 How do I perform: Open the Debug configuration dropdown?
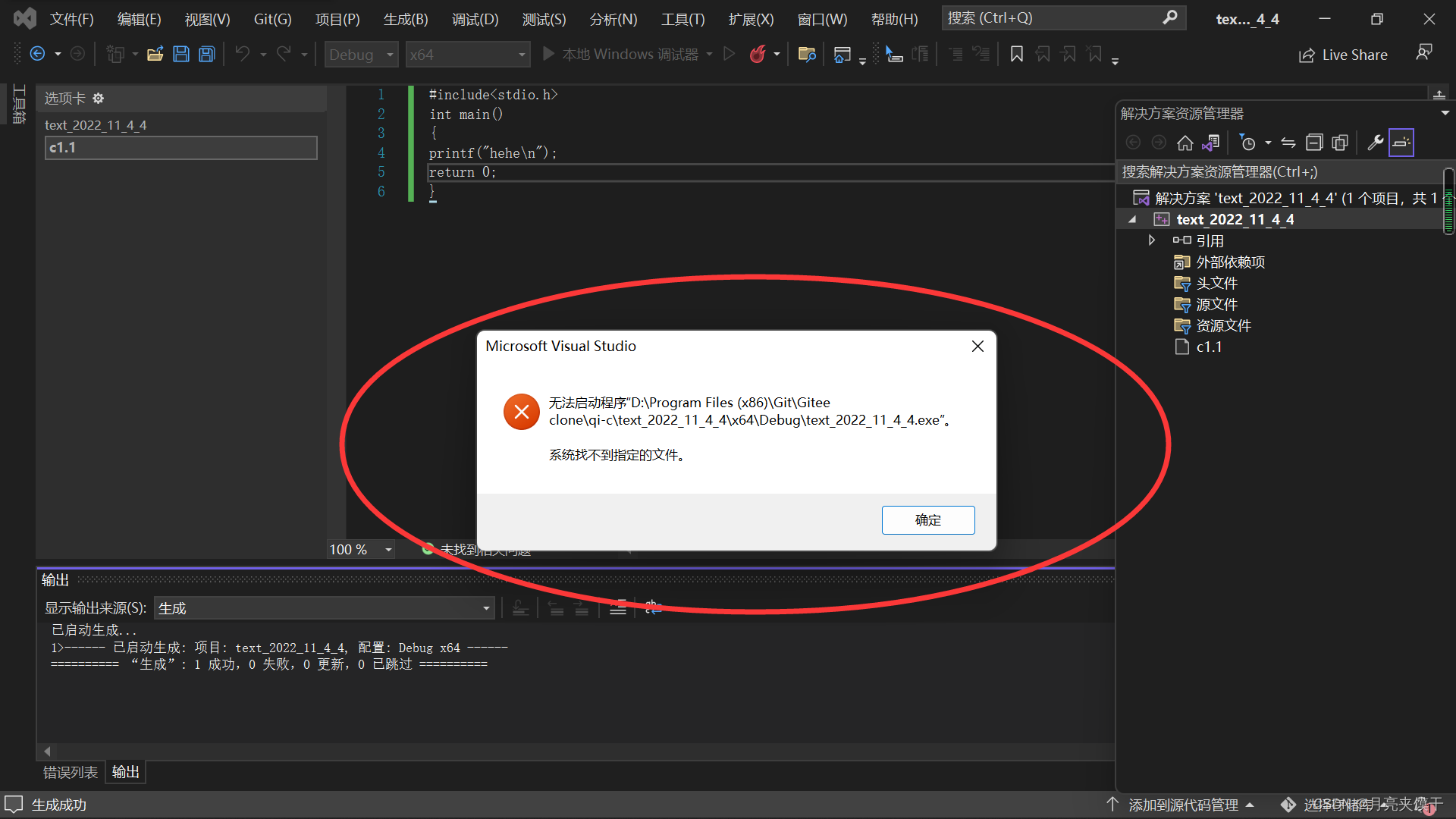[361, 55]
